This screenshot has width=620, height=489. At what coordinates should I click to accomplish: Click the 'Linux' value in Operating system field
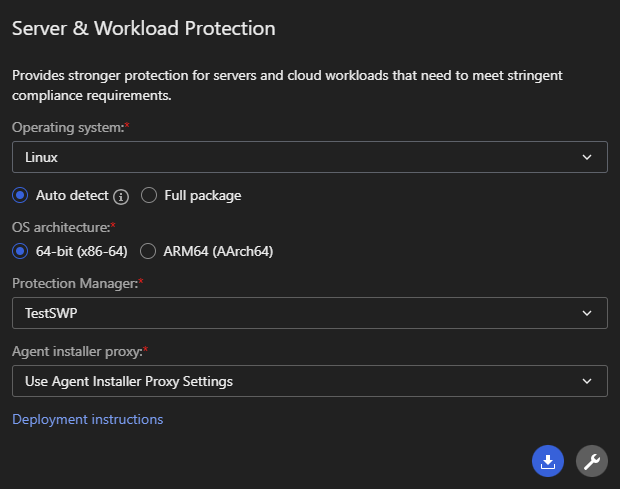click(43, 157)
